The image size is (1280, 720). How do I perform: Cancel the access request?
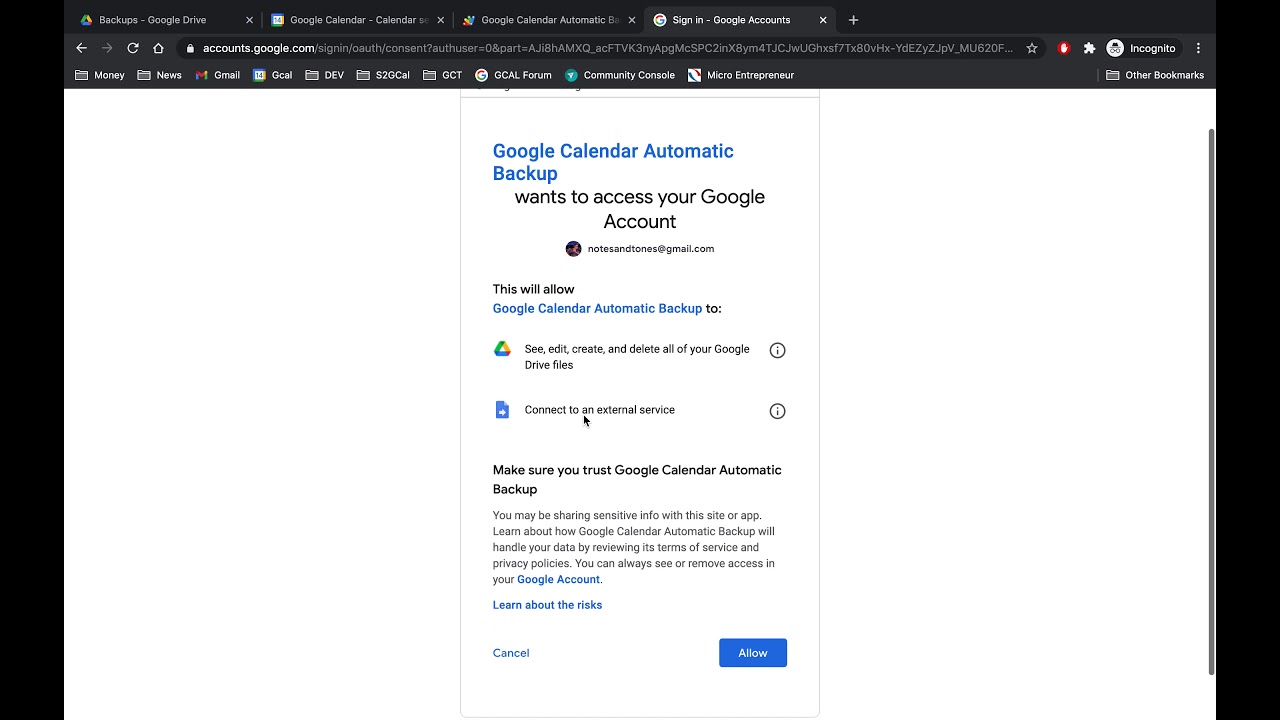pyautogui.click(x=511, y=653)
